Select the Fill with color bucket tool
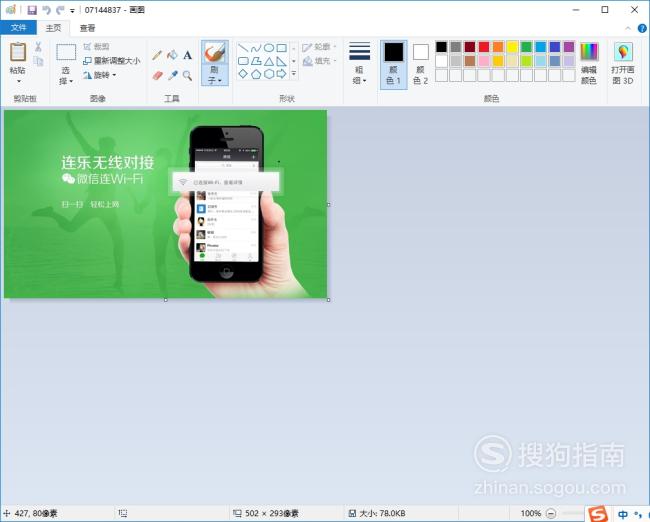 pos(172,55)
